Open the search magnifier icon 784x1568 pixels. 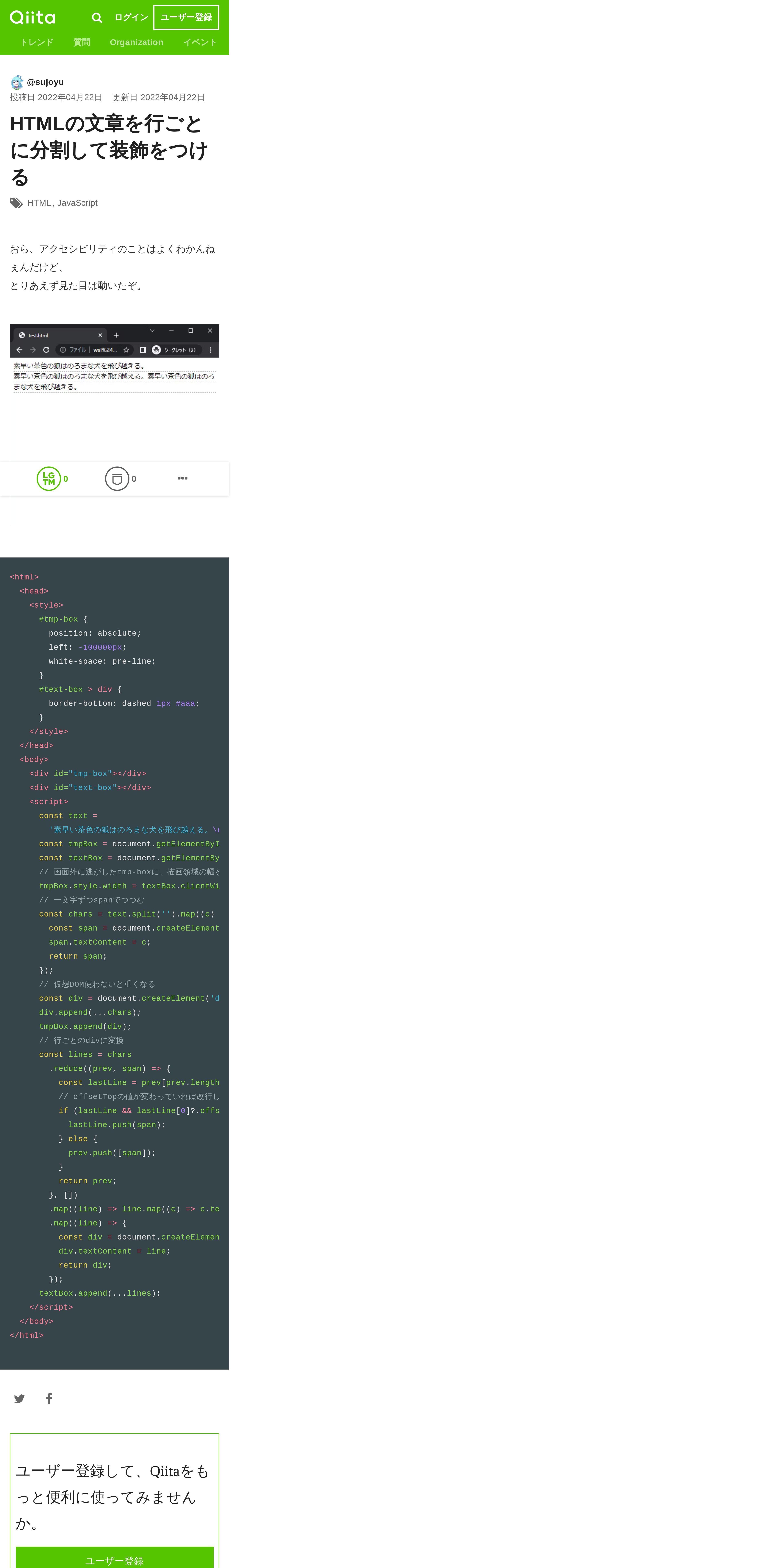tap(97, 18)
